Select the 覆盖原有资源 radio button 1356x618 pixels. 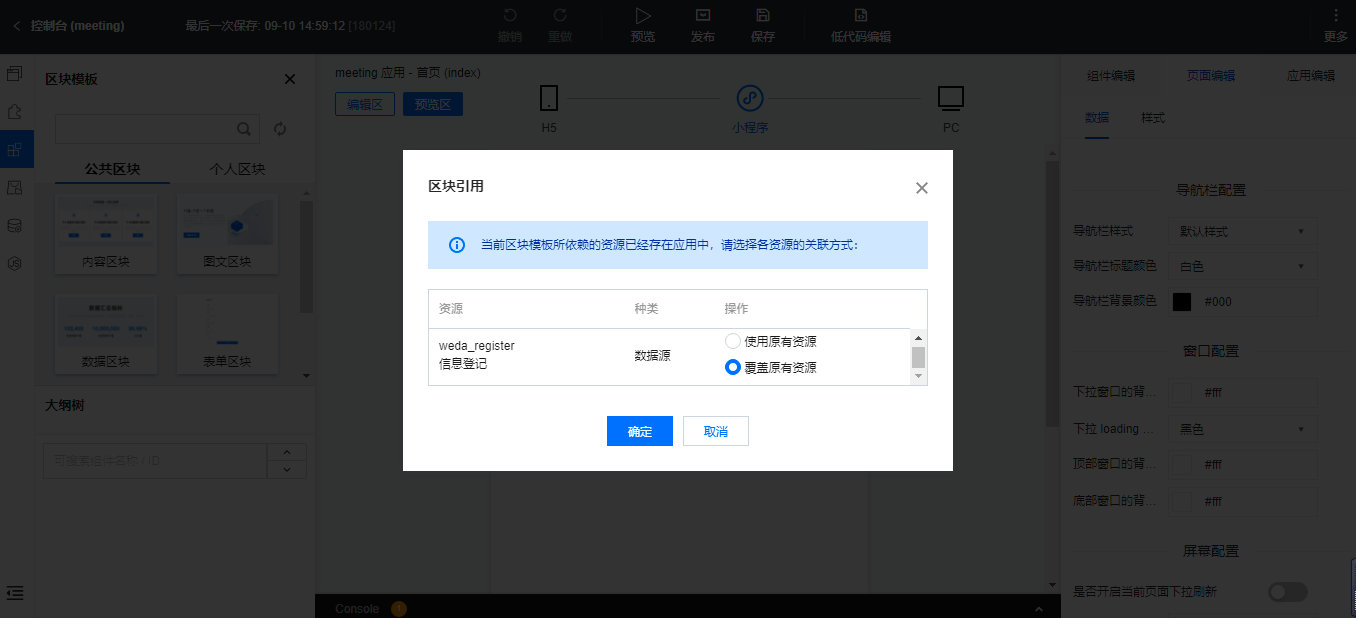coord(732,365)
